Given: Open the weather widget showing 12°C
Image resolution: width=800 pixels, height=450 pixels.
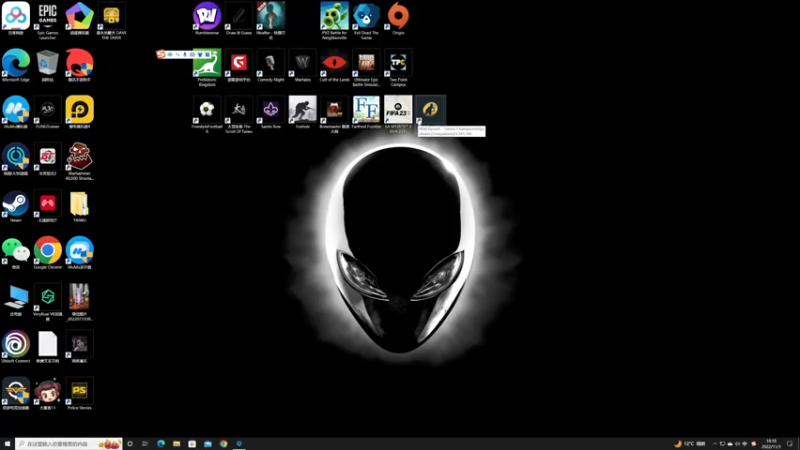Looking at the screenshot, I should [690, 444].
